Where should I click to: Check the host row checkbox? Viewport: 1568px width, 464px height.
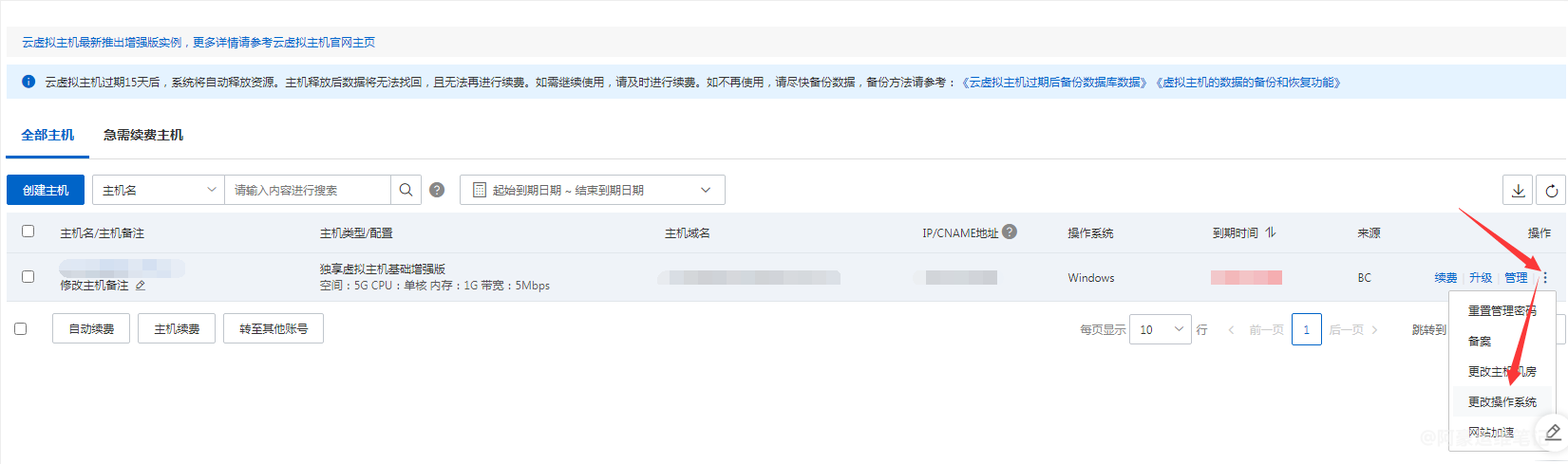point(28,277)
